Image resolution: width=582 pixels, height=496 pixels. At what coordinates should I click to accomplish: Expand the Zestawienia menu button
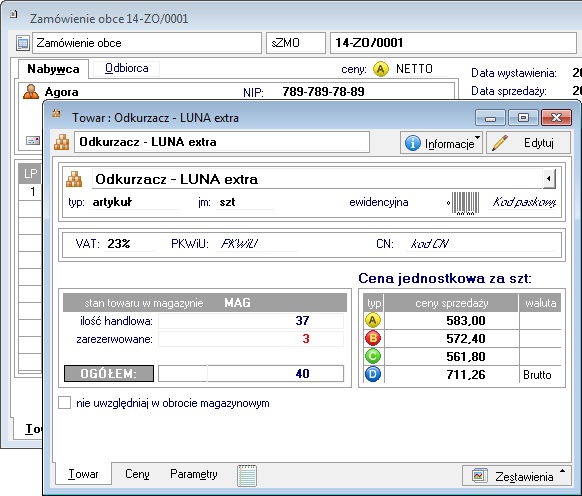tap(516, 476)
